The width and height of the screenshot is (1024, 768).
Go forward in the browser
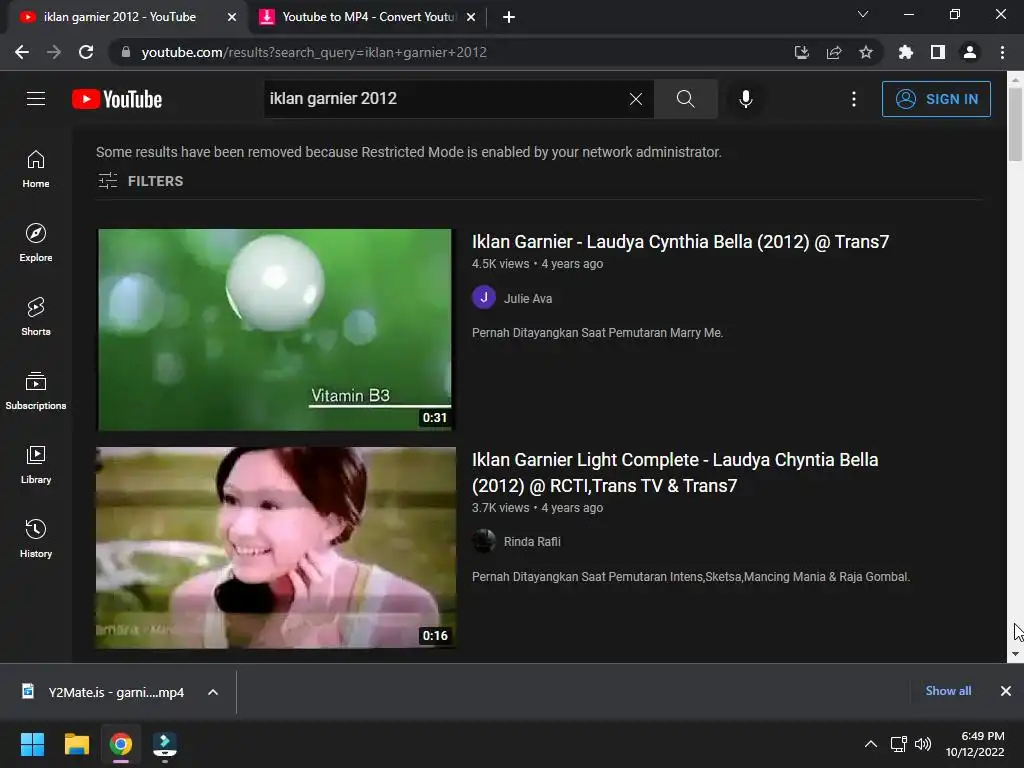54,52
